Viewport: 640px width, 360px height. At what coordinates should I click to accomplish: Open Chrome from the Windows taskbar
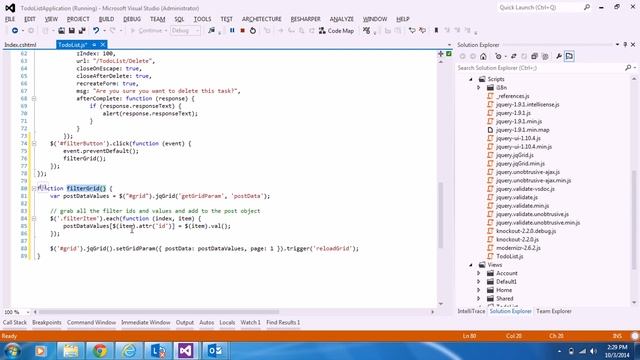[100, 351]
